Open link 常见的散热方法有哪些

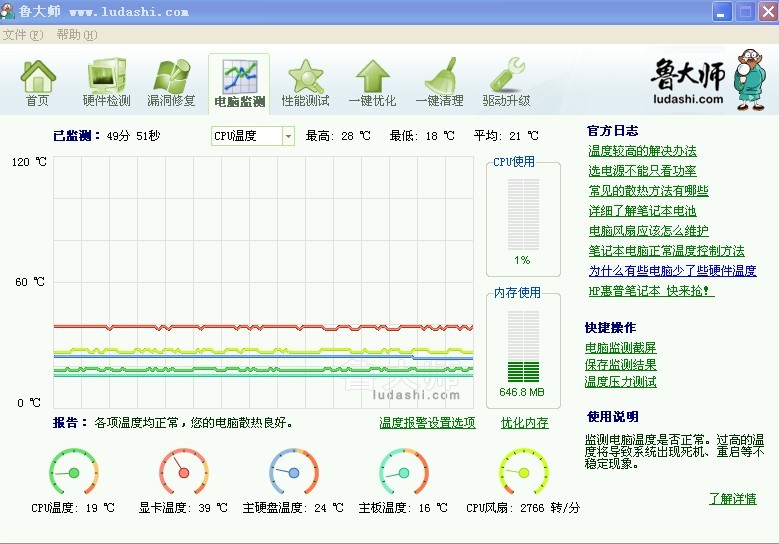pos(648,191)
